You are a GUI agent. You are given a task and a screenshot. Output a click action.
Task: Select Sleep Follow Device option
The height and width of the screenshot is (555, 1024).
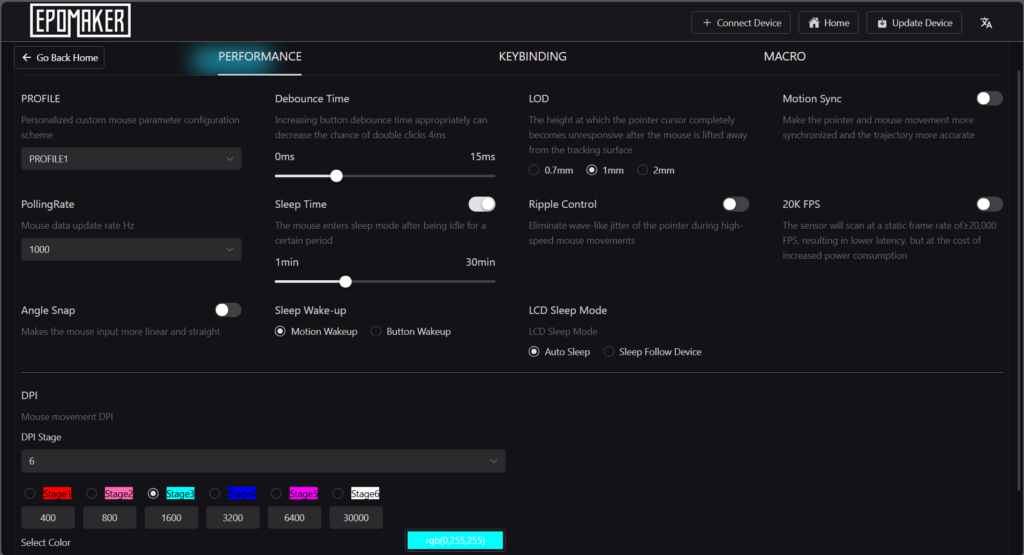[x=652, y=352]
